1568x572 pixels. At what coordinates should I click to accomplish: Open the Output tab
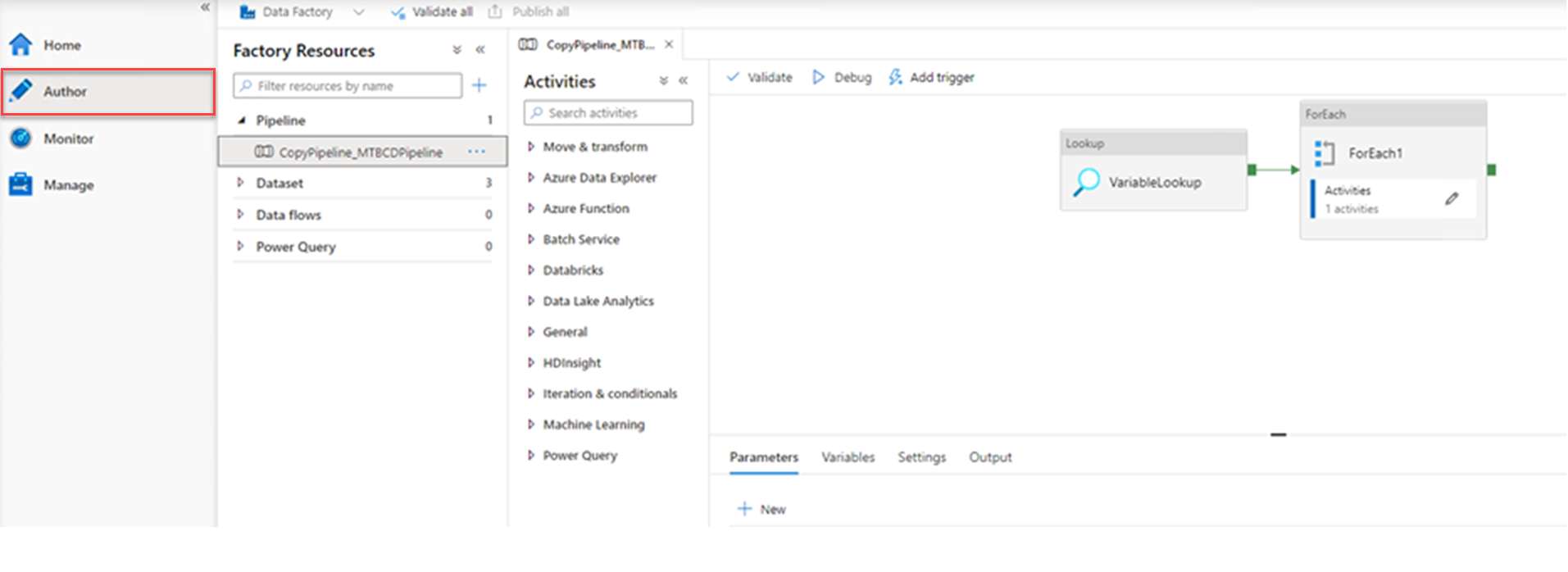[x=990, y=457]
